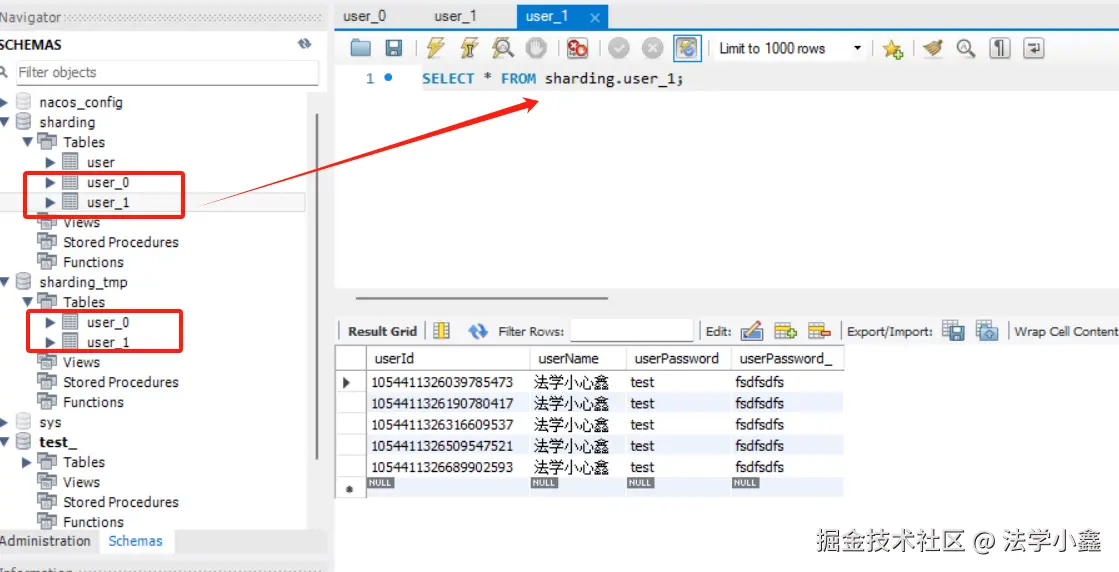Expand user_1 table in sharding
This screenshot has height=572, width=1119.
pyautogui.click(x=50, y=202)
